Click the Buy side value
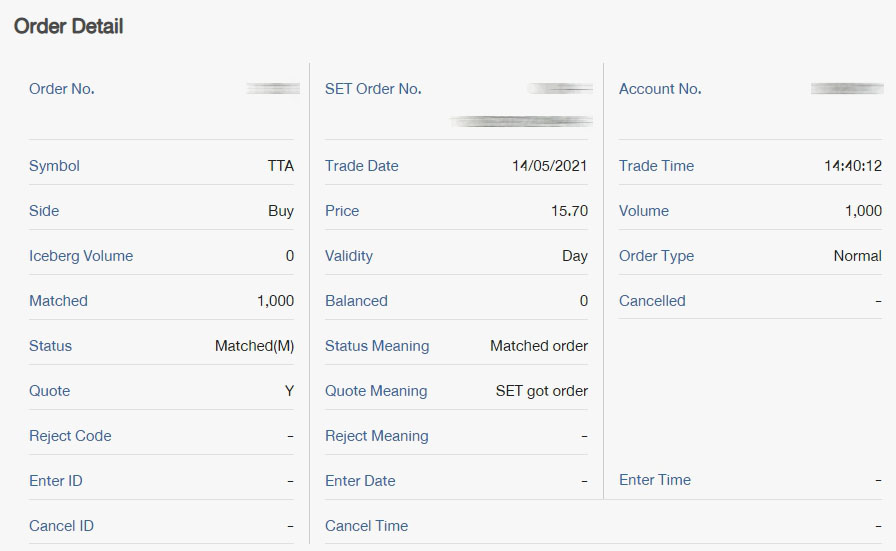Screen dimensions: 896x551 (x=281, y=211)
